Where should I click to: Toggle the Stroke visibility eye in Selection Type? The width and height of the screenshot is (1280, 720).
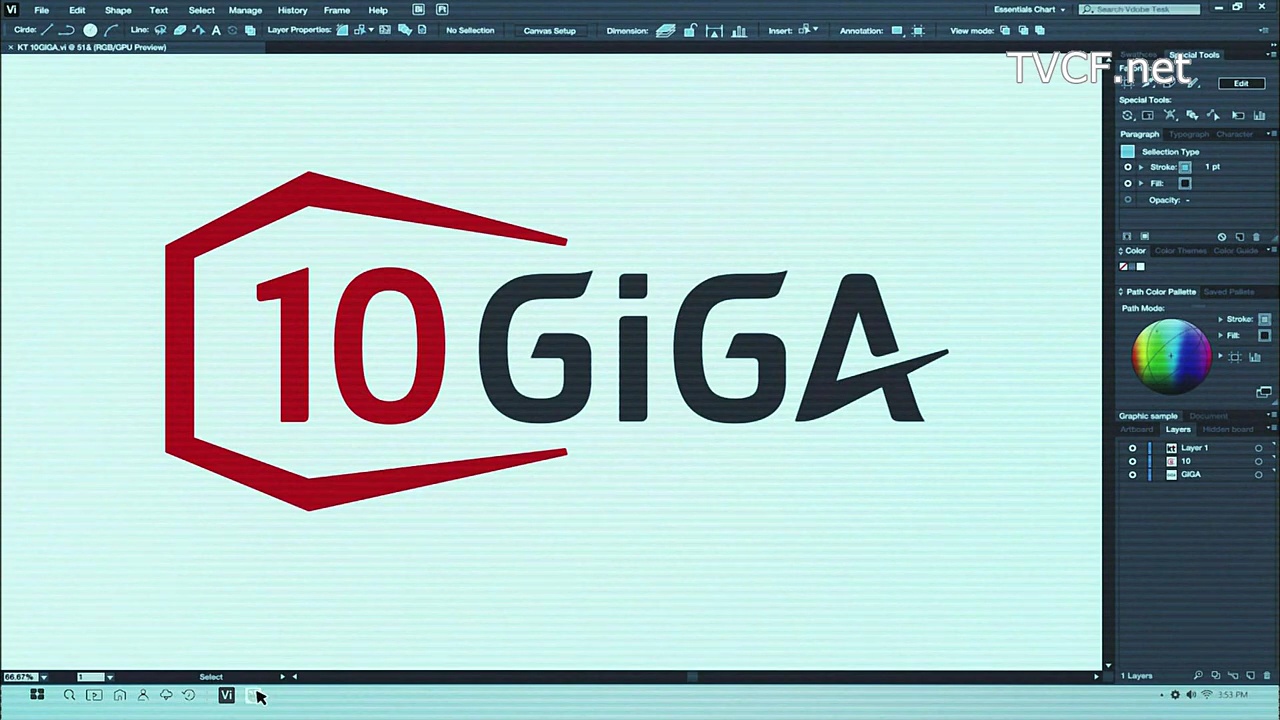[1128, 167]
